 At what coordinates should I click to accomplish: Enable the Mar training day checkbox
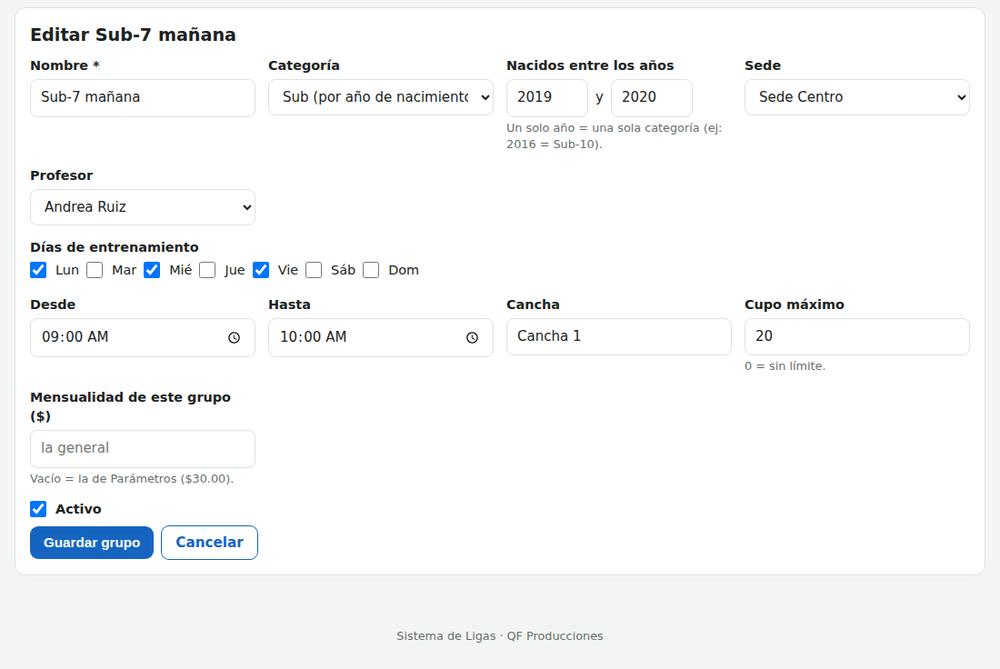94,270
